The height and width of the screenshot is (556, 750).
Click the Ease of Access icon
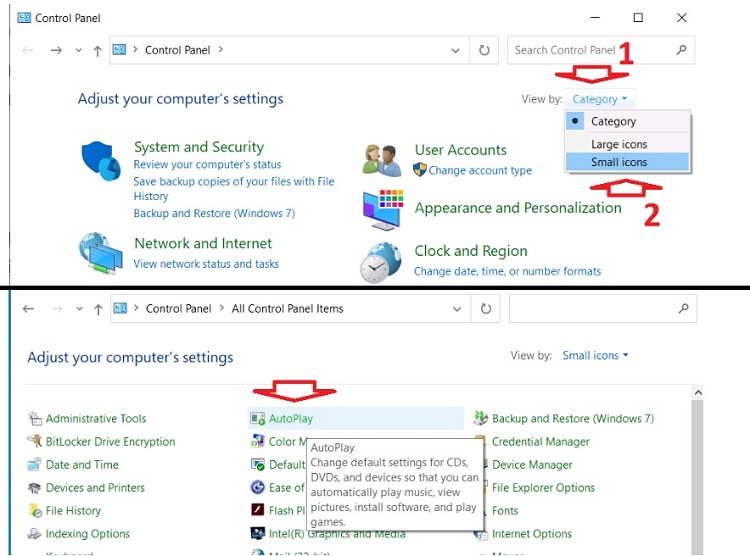tap(257, 488)
